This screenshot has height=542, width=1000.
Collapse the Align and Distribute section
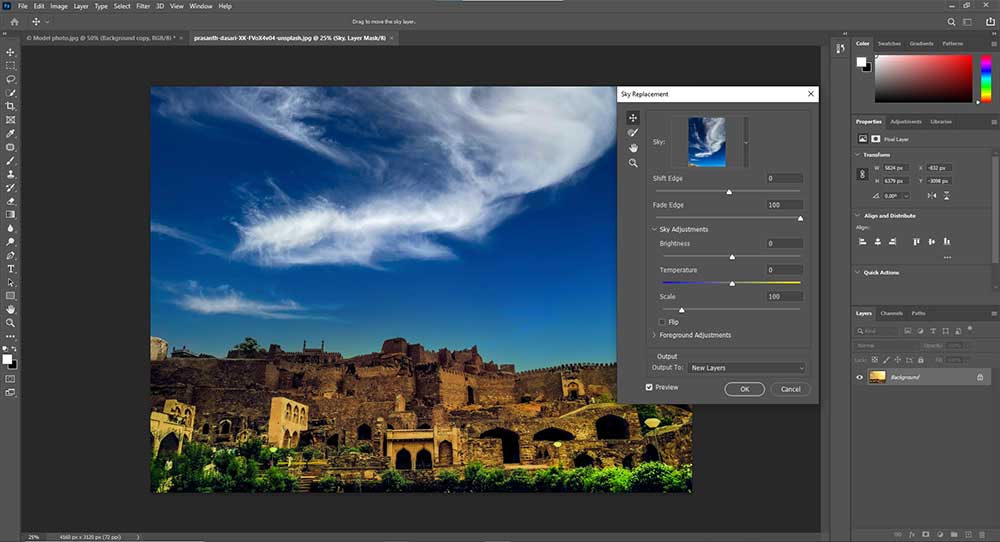857,216
